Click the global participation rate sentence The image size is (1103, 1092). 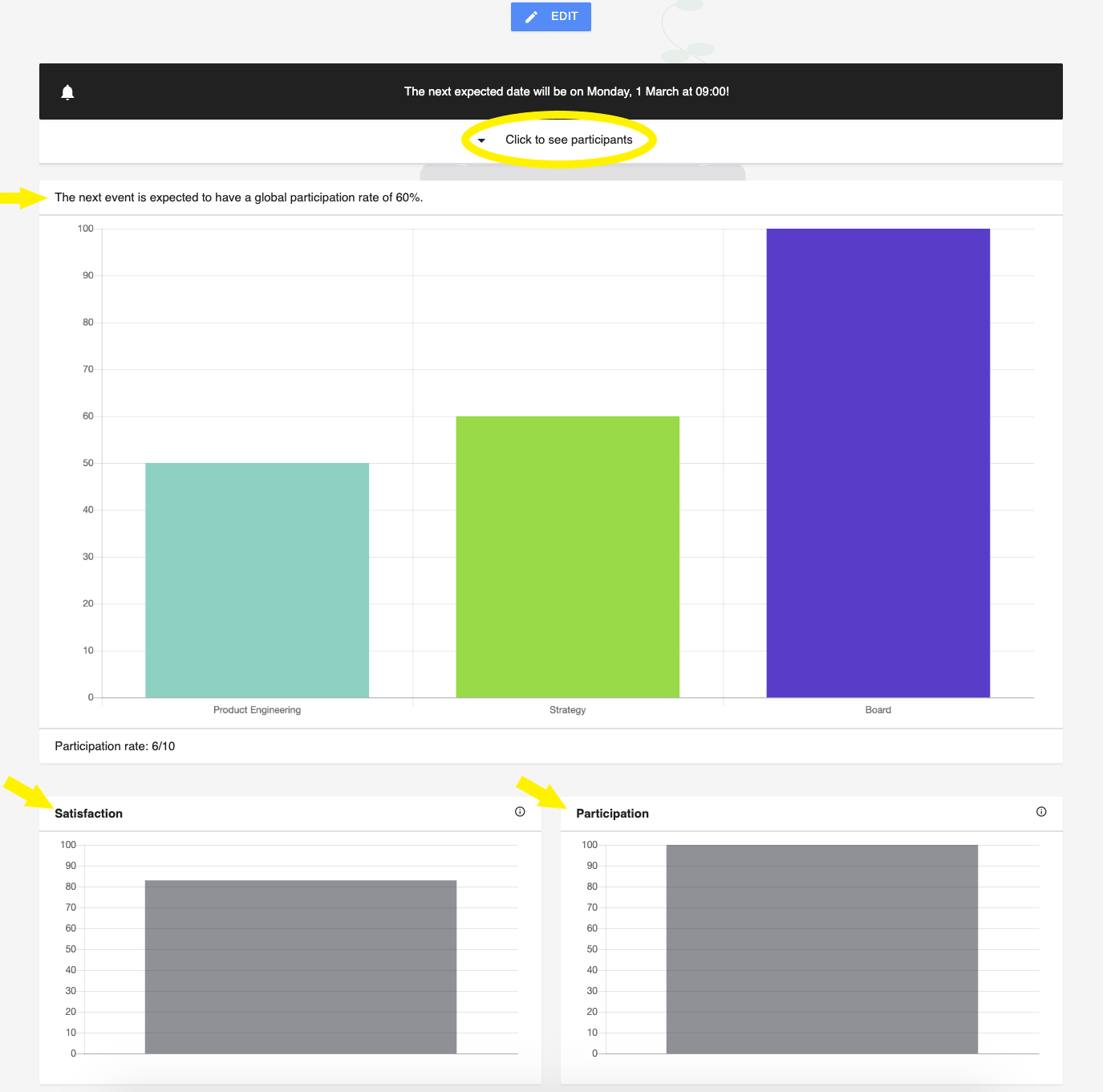click(238, 197)
